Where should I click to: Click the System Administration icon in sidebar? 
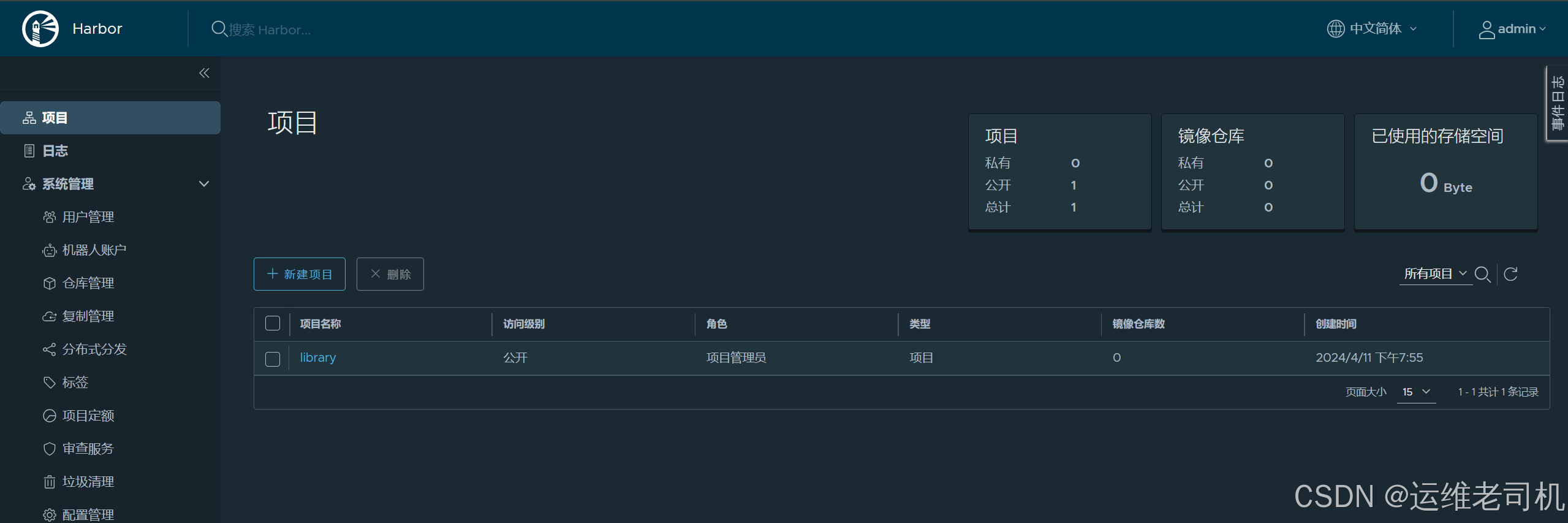point(29,184)
